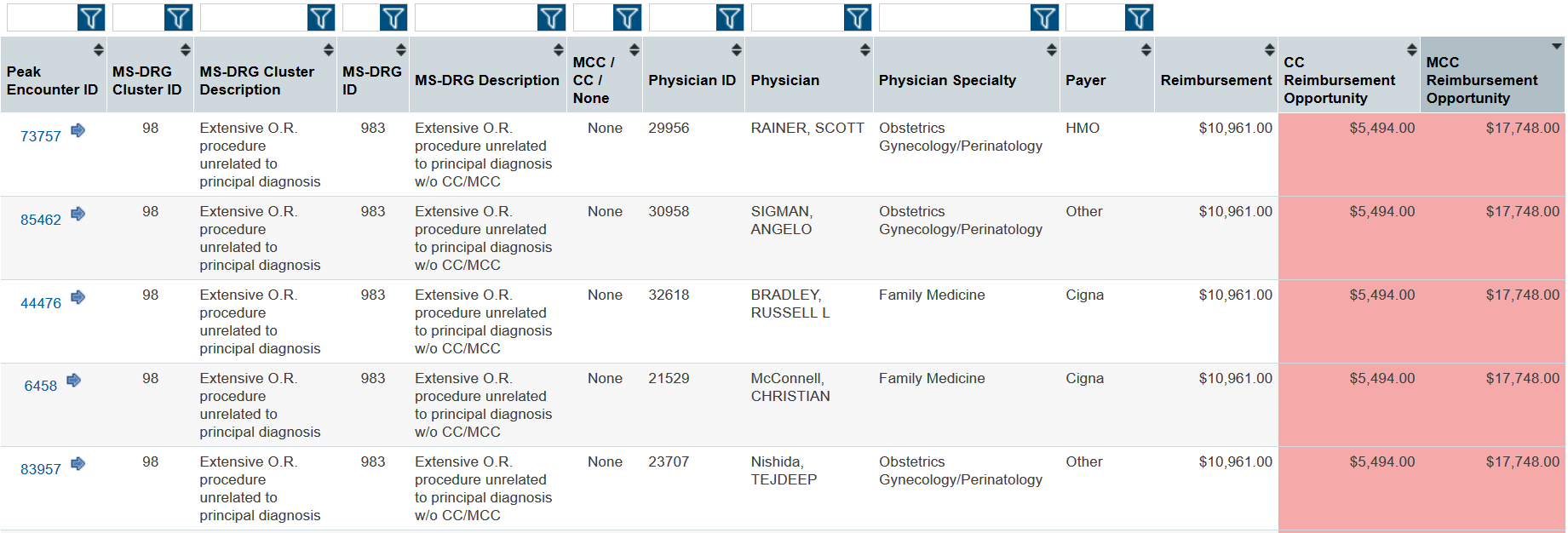Sort by MCC Reimbursement Opportunity arrow
This screenshot has height=533, width=1568.
(x=1556, y=47)
